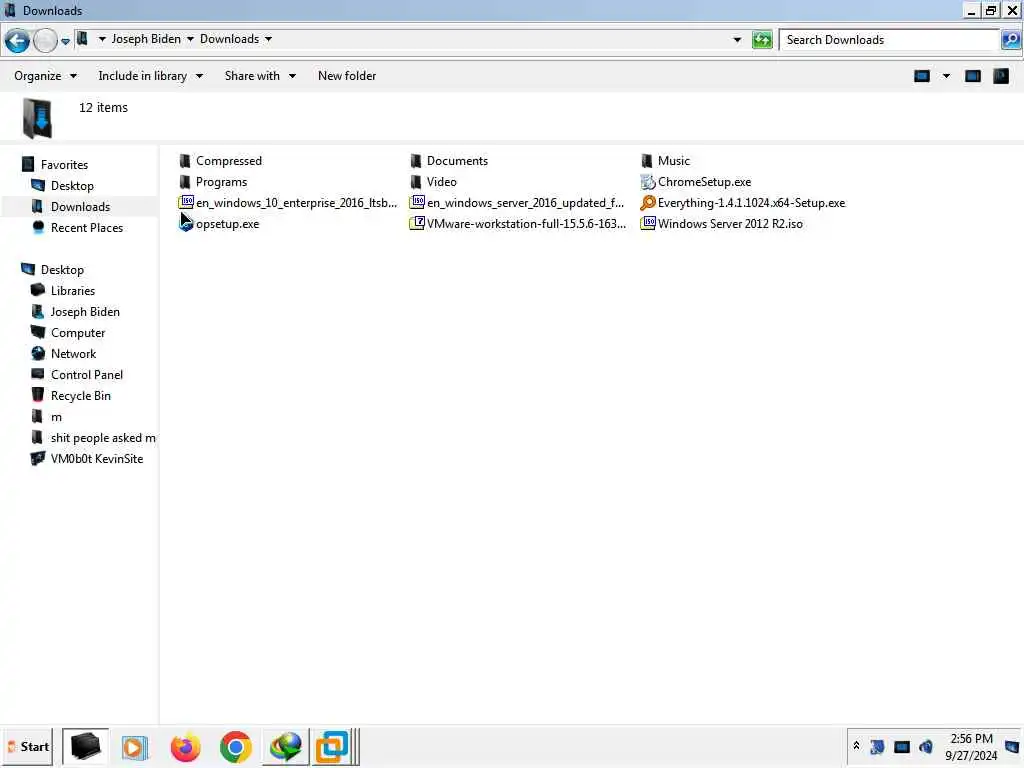Viewport: 1024px width, 768px height.
Task: Create a New folder
Action: coord(347,76)
